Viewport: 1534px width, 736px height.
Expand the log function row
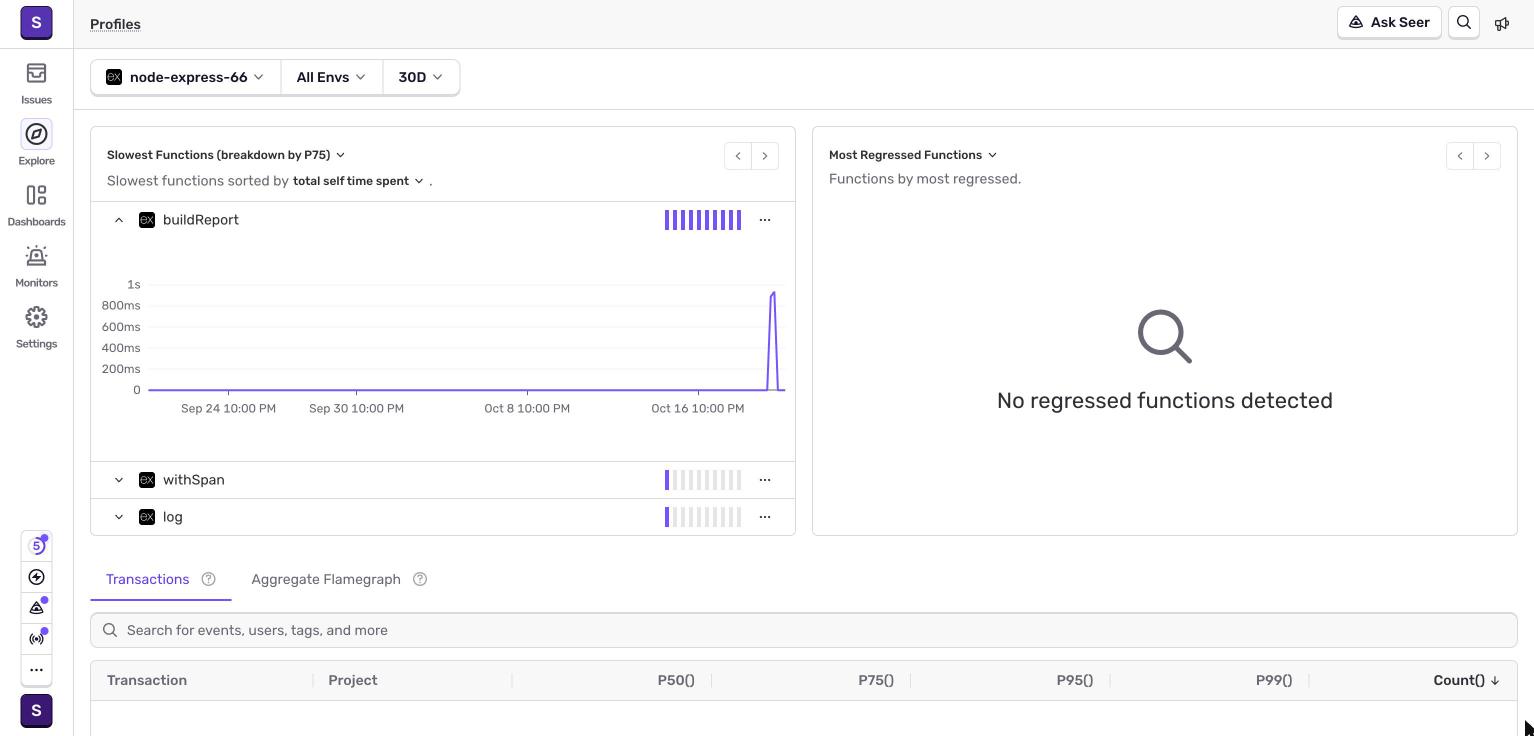(x=119, y=517)
